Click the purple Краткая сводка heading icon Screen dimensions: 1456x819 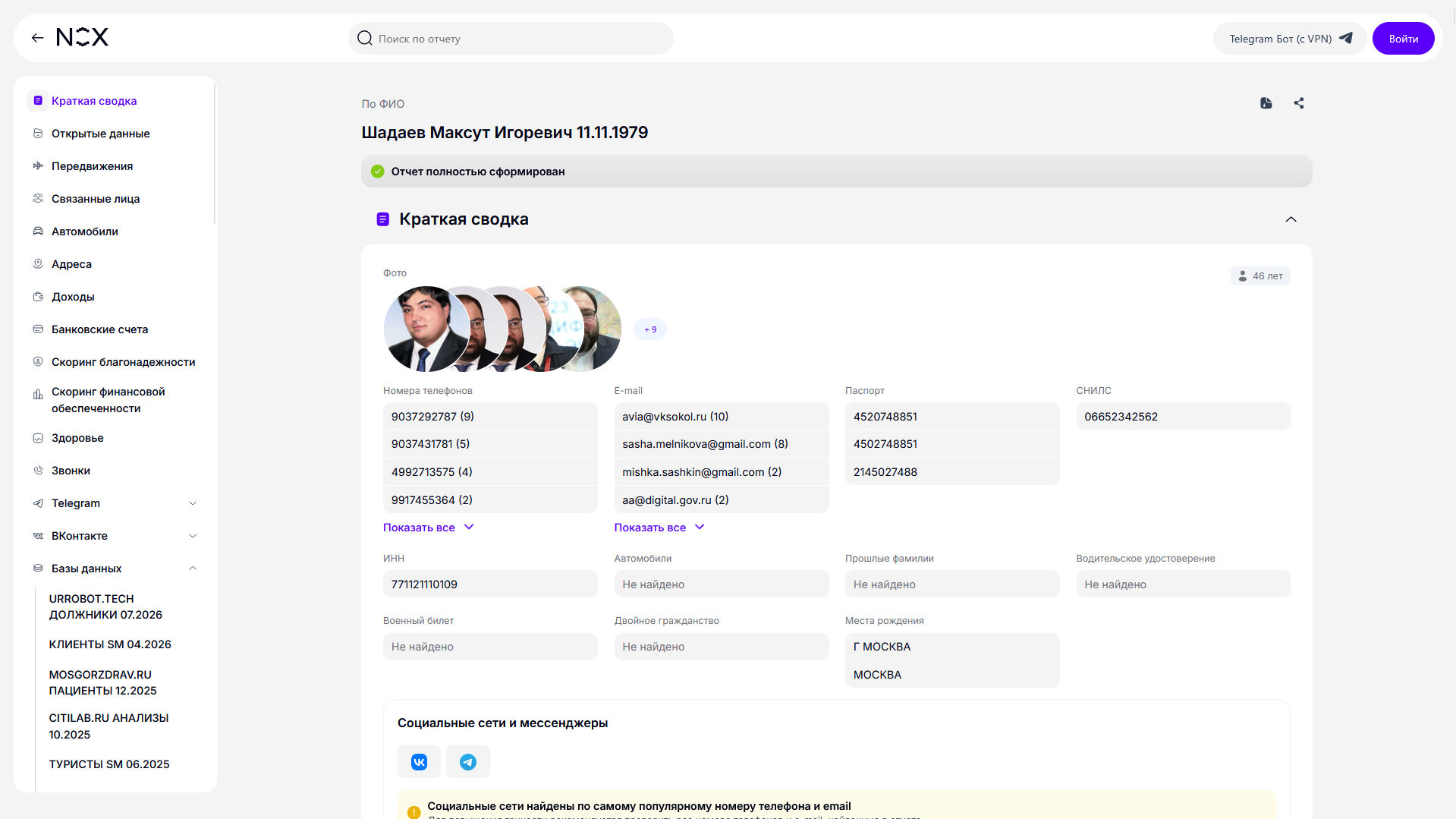383,219
